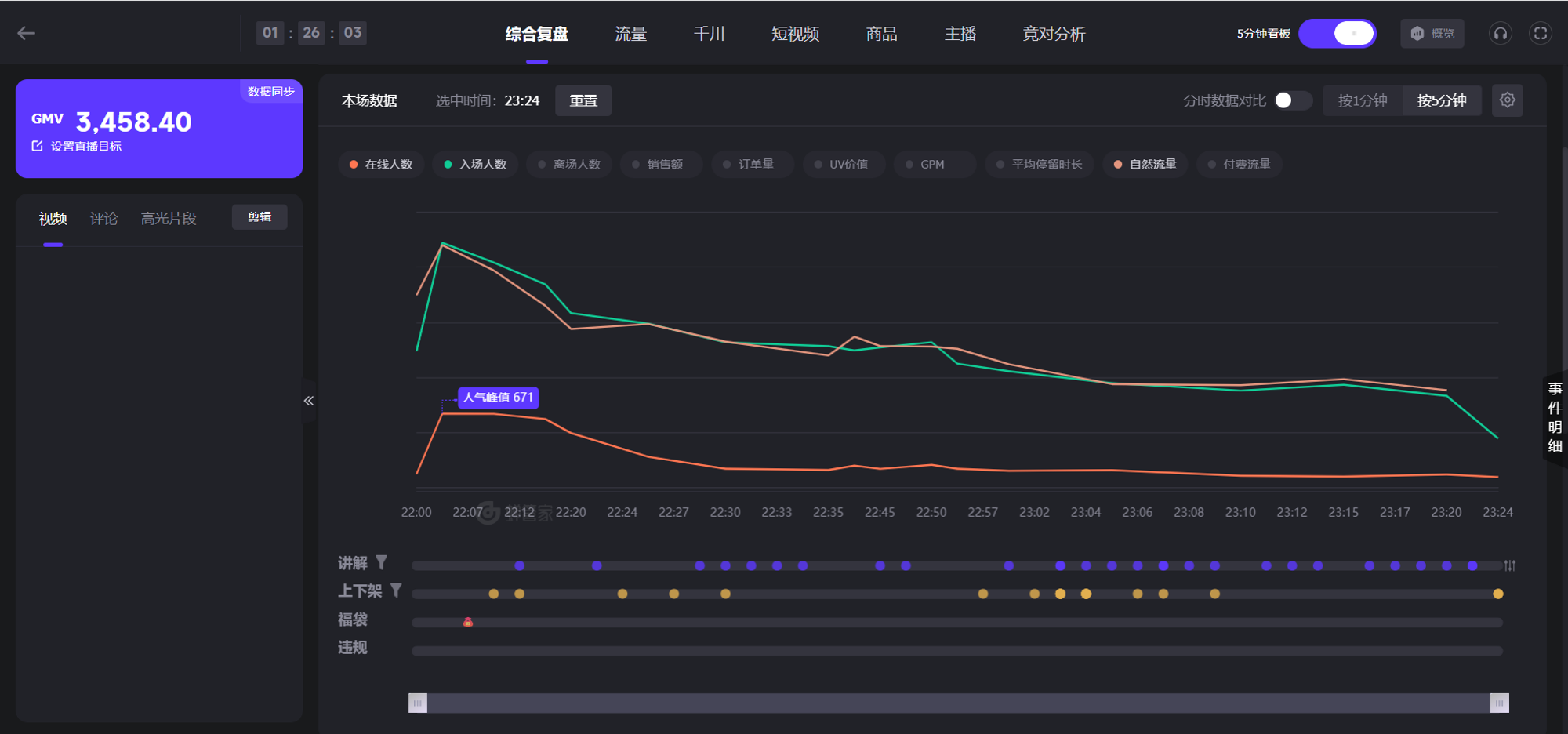The image size is (1568, 734).
Task: Enable the 离场人数 series
Action: [569, 165]
